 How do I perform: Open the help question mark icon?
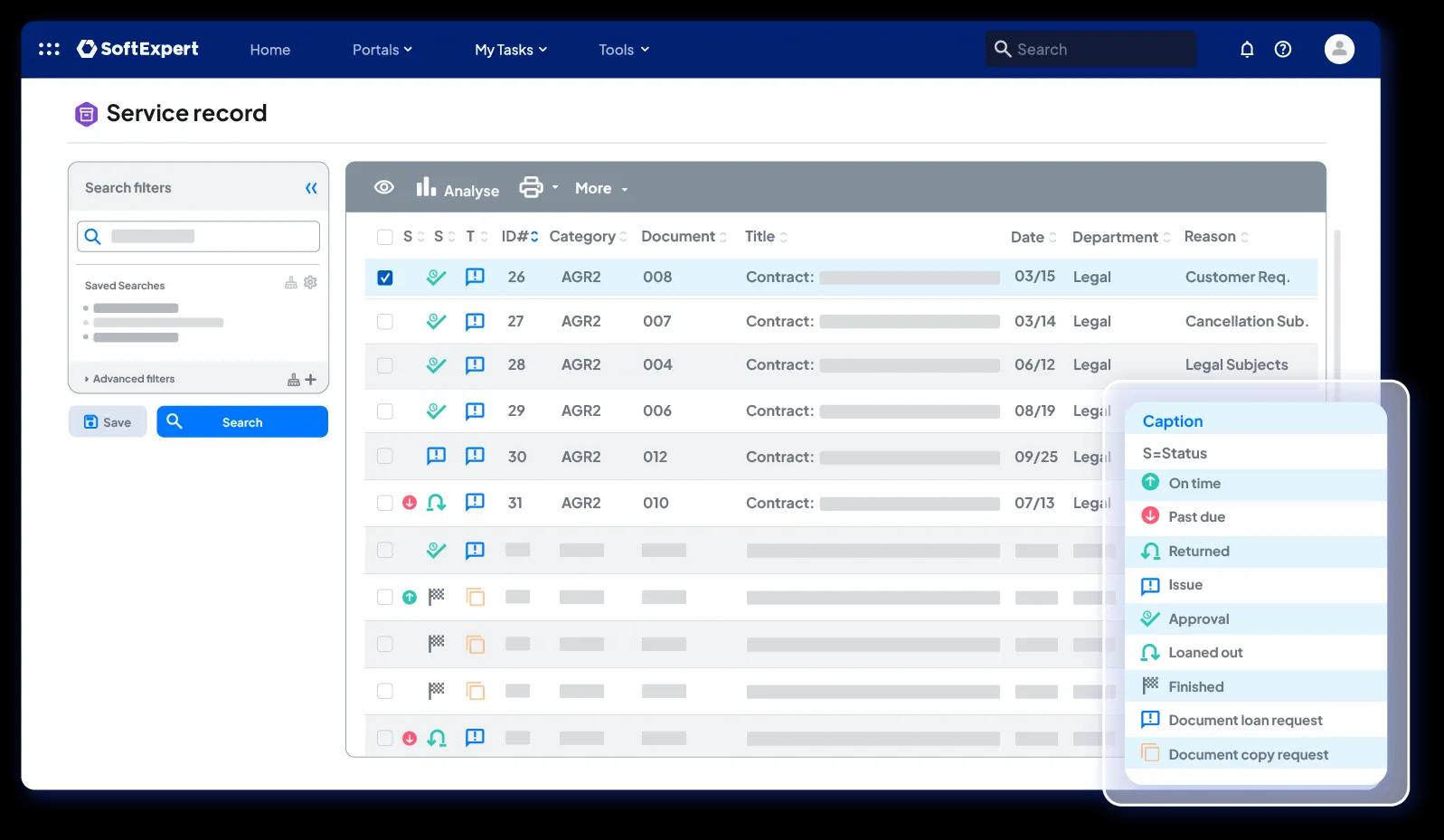(1283, 49)
